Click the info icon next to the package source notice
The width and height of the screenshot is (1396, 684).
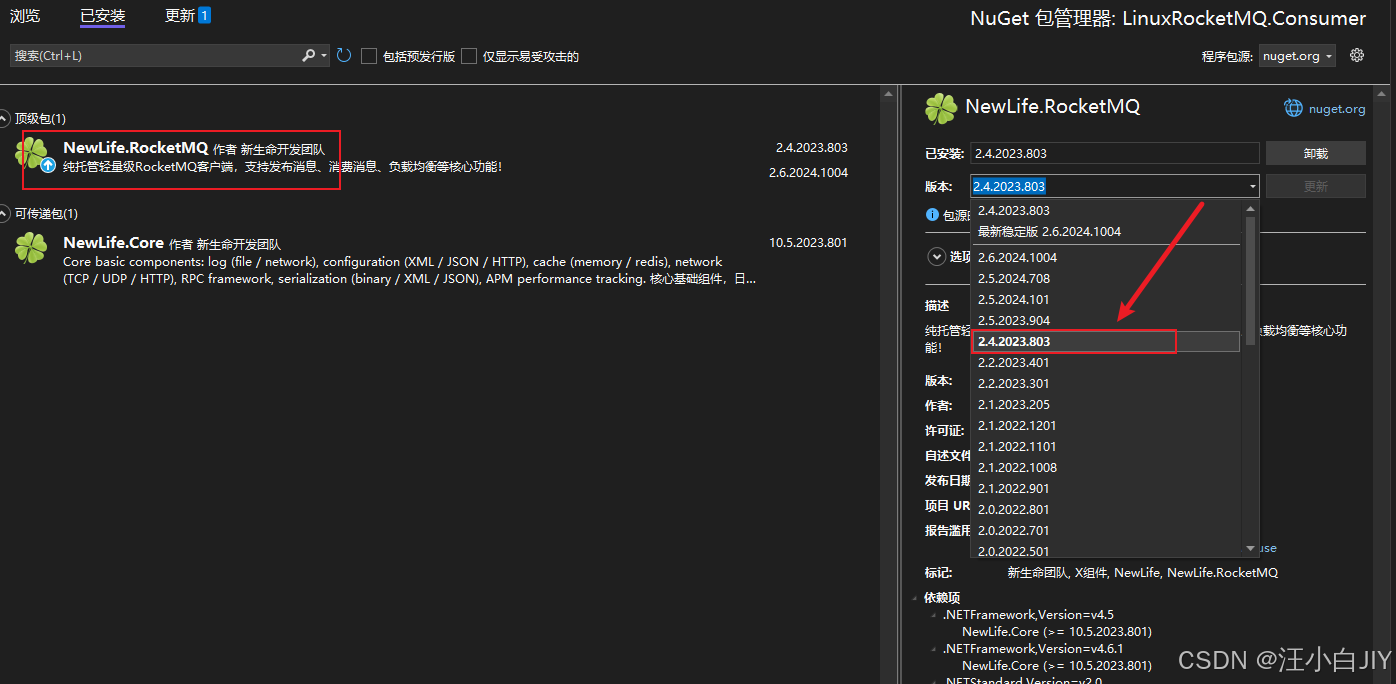(933, 213)
